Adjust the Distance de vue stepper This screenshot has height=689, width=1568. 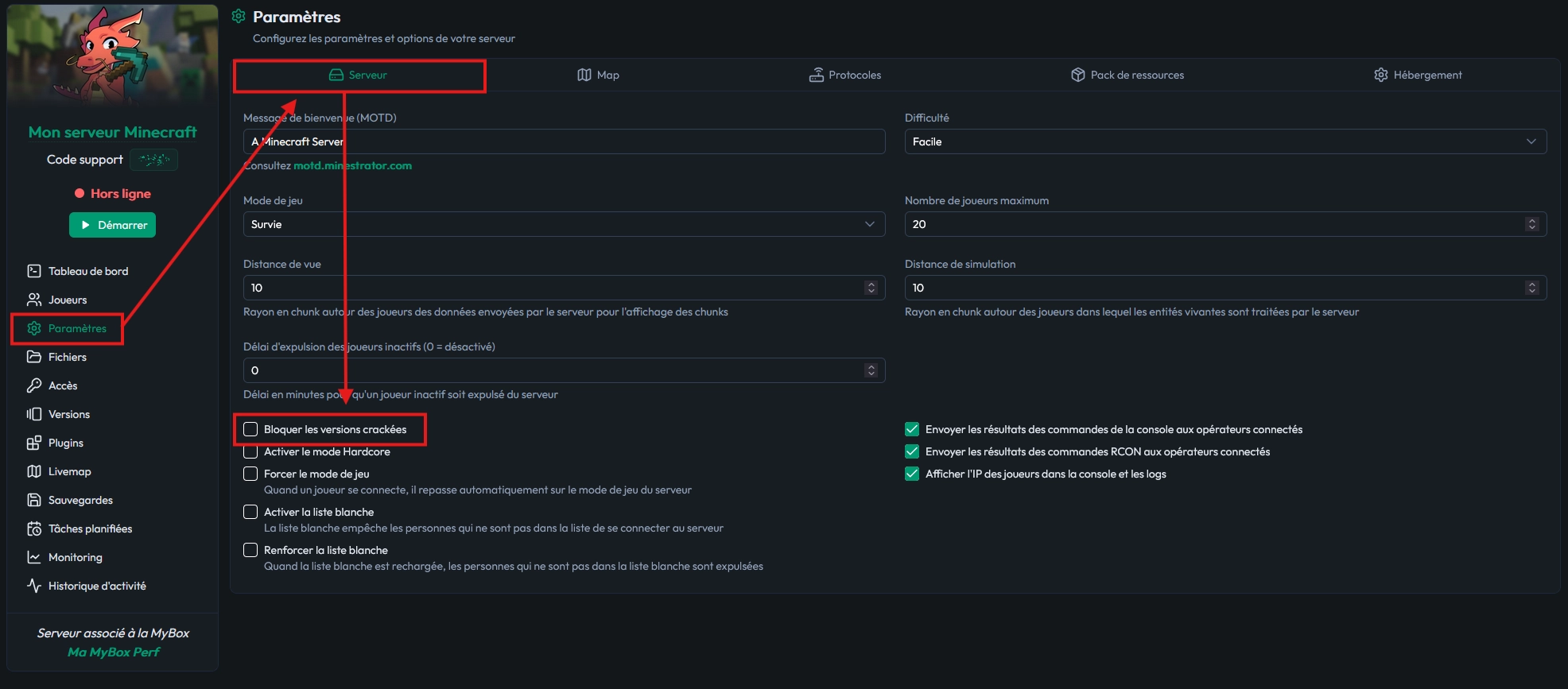pyautogui.click(x=871, y=288)
